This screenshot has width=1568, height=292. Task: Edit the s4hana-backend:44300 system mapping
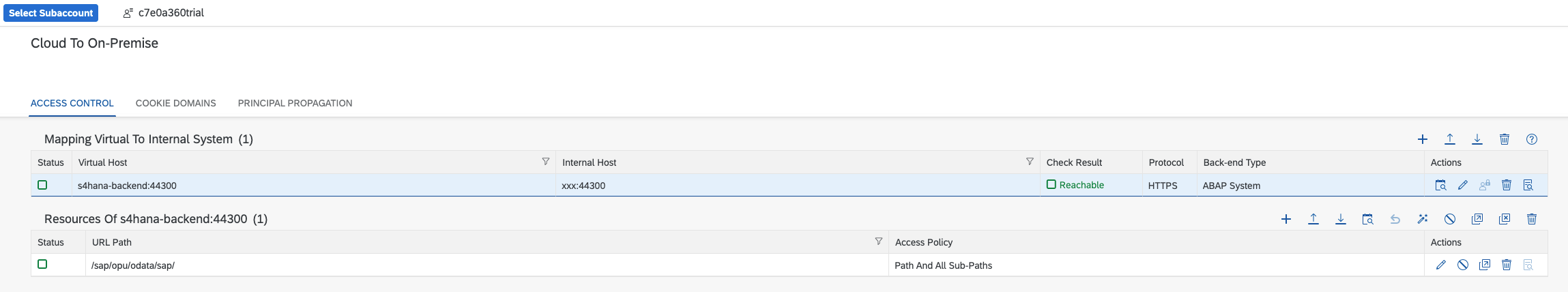(1462, 185)
